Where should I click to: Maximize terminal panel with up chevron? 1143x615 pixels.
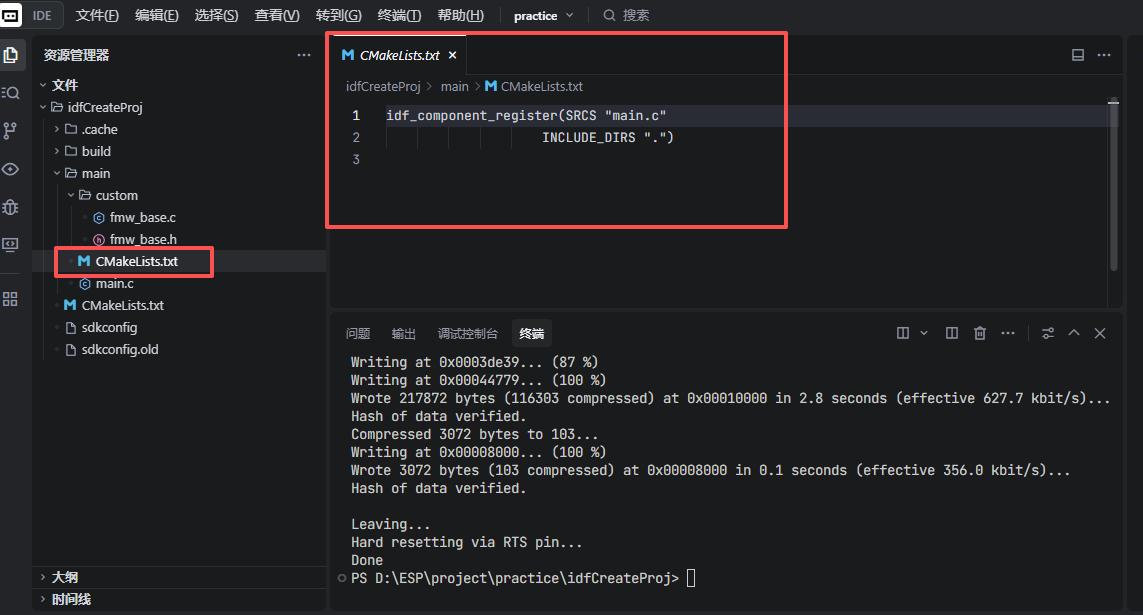click(x=1074, y=333)
